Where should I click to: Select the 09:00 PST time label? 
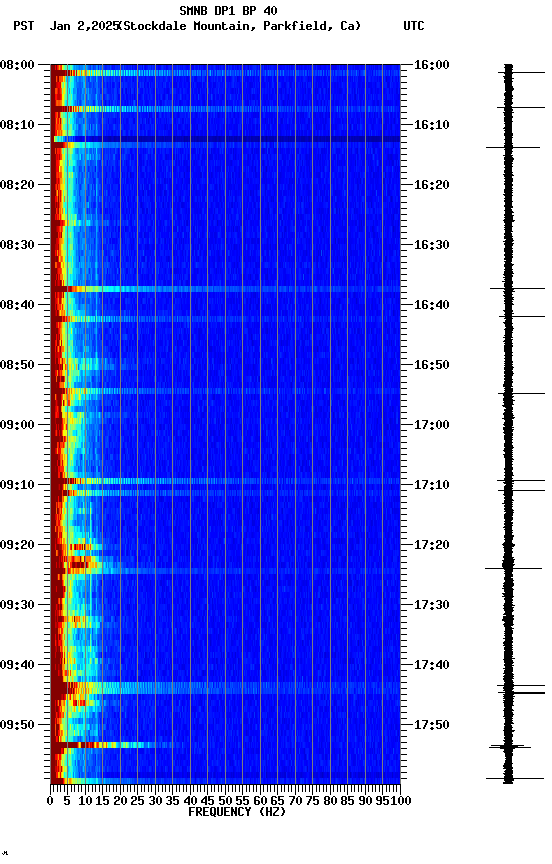pyautogui.click(x=17, y=425)
